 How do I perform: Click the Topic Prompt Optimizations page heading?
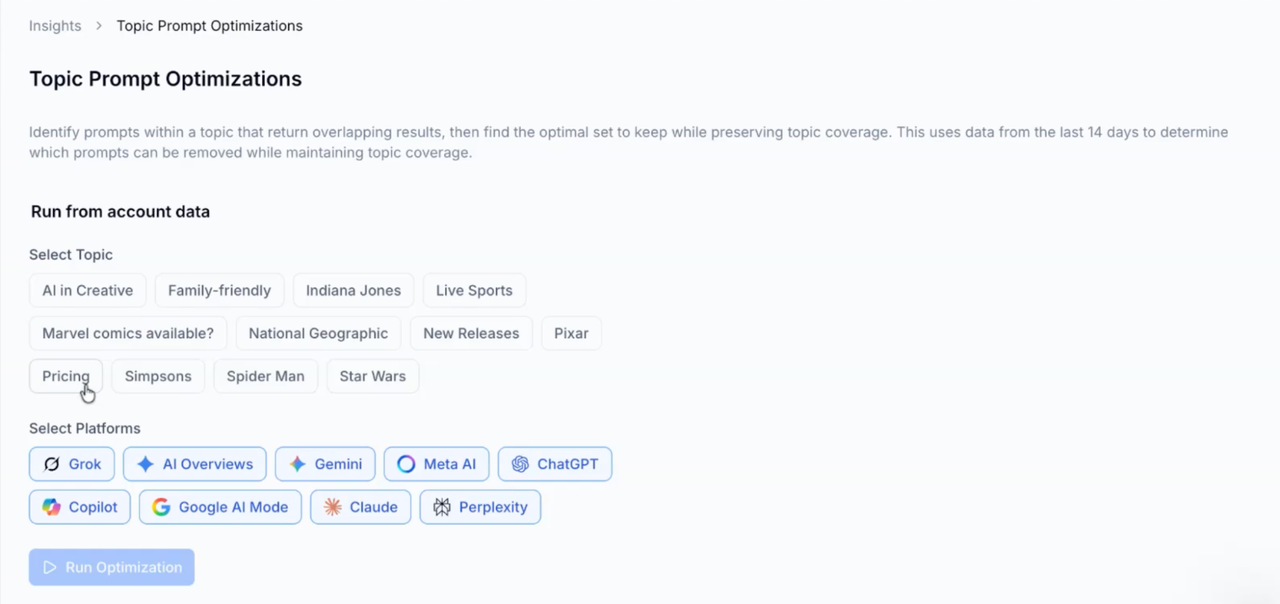tap(165, 78)
